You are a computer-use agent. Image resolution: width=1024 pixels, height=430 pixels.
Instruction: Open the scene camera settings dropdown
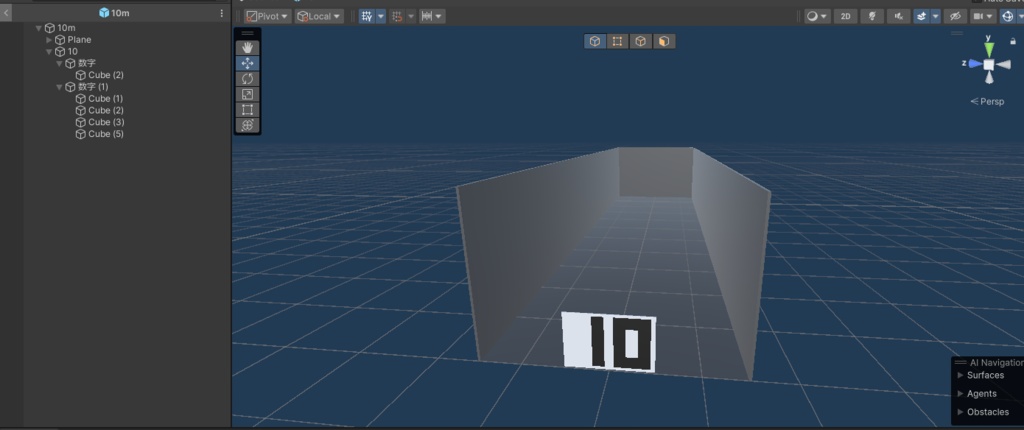[x=983, y=16]
